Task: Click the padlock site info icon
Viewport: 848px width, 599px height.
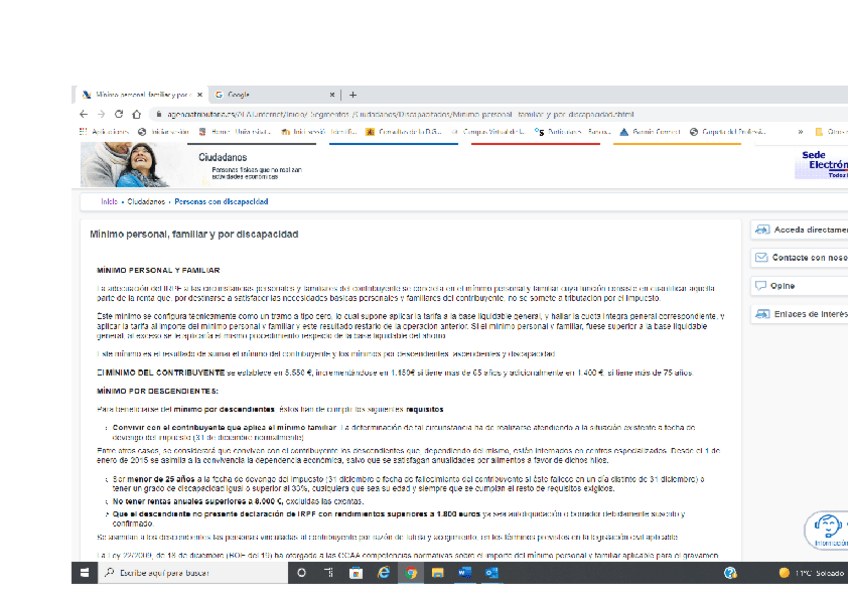Action: tap(158, 114)
